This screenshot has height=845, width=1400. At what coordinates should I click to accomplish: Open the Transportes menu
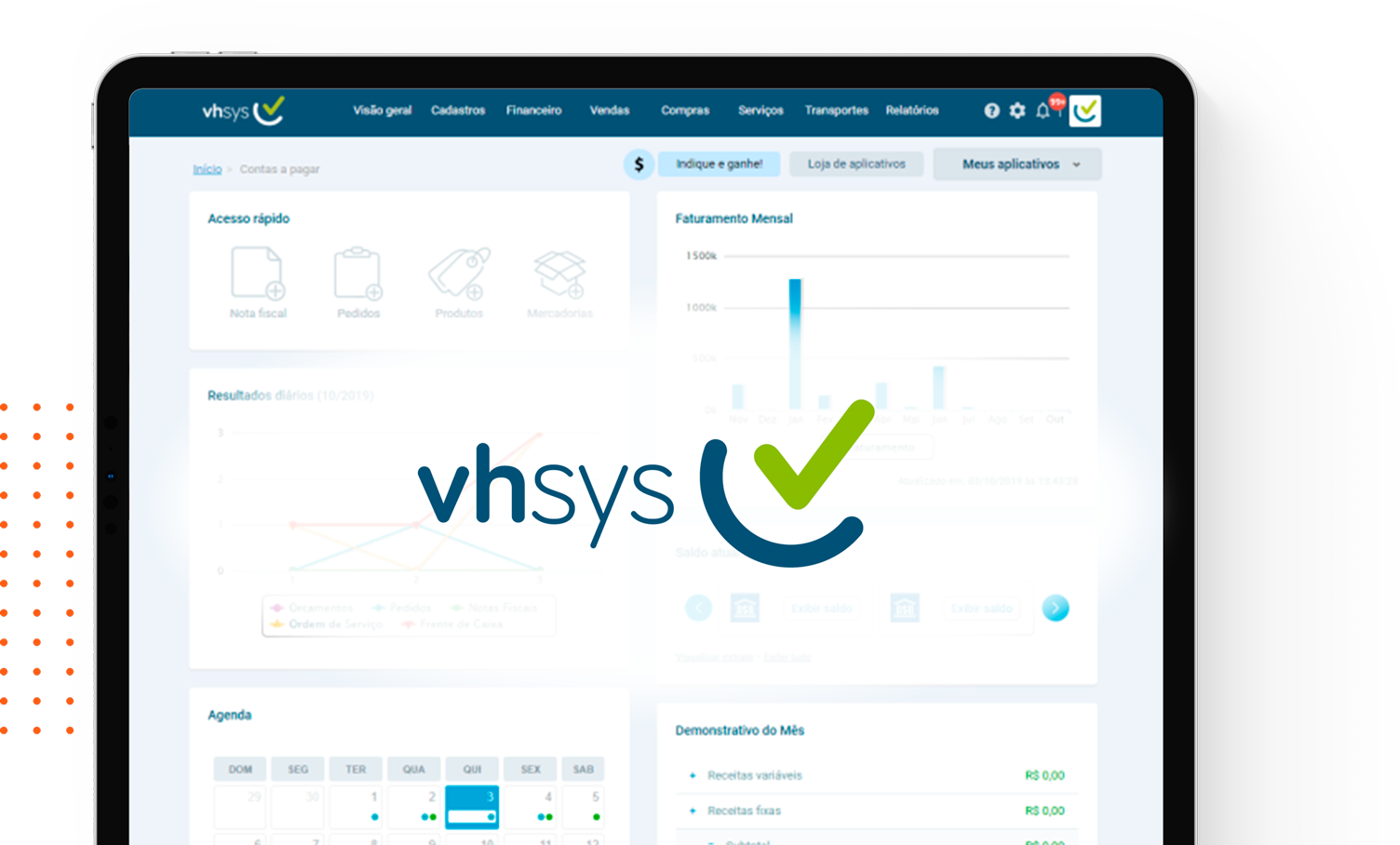pyautogui.click(x=836, y=111)
